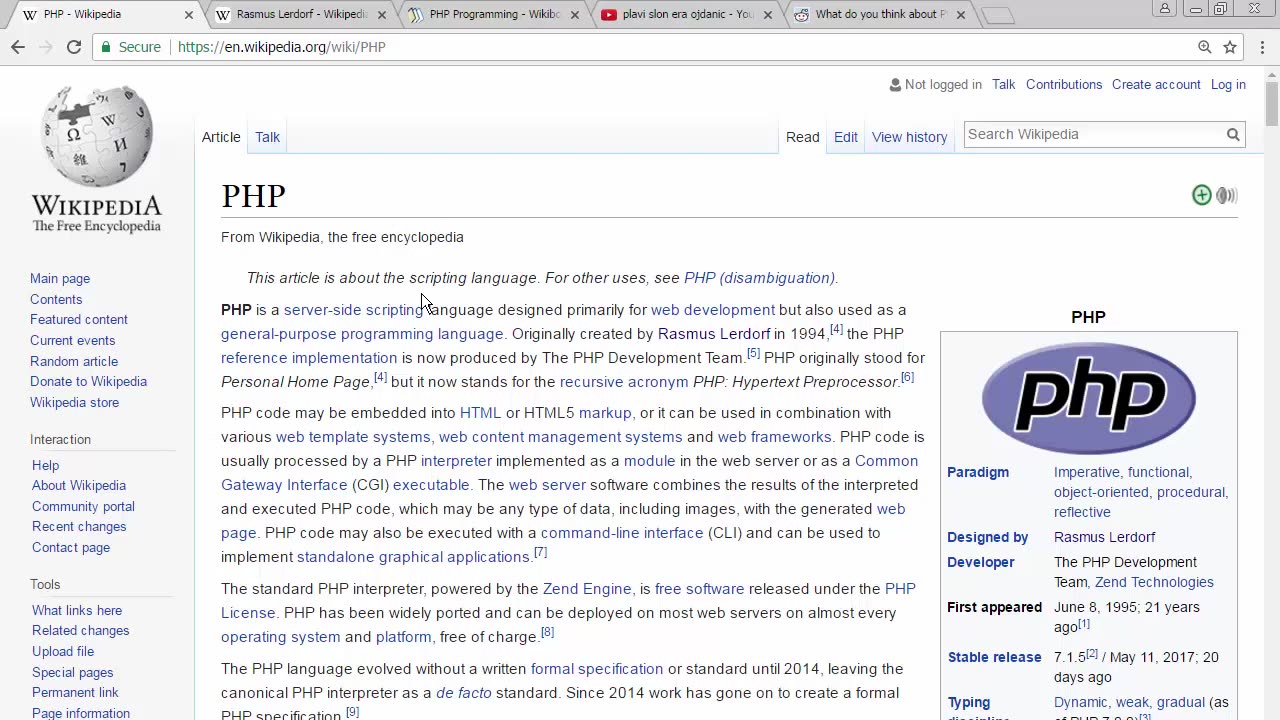Image resolution: width=1280 pixels, height=720 pixels.
Task: Close the Rasmus Lerdorf tab
Action: click(x=382, y=15)
